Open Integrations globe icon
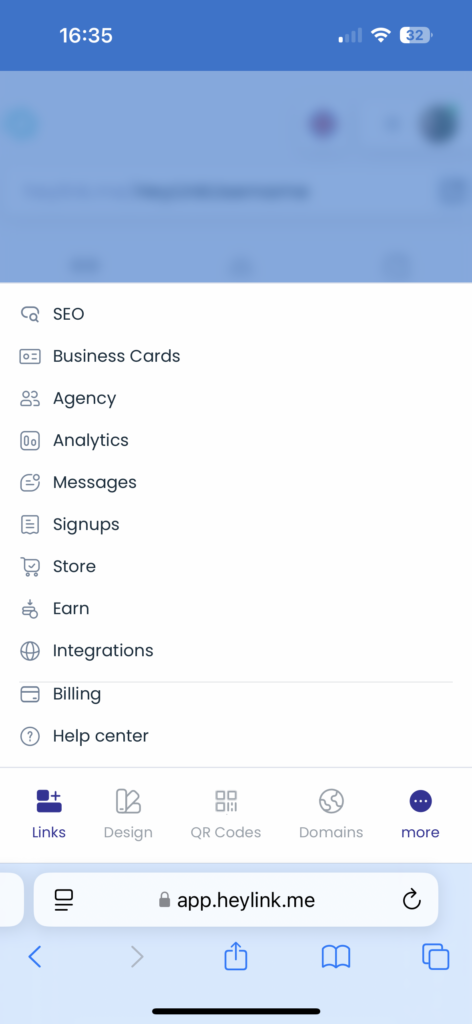Screen dimensions: 472x1024 (30, 651)
